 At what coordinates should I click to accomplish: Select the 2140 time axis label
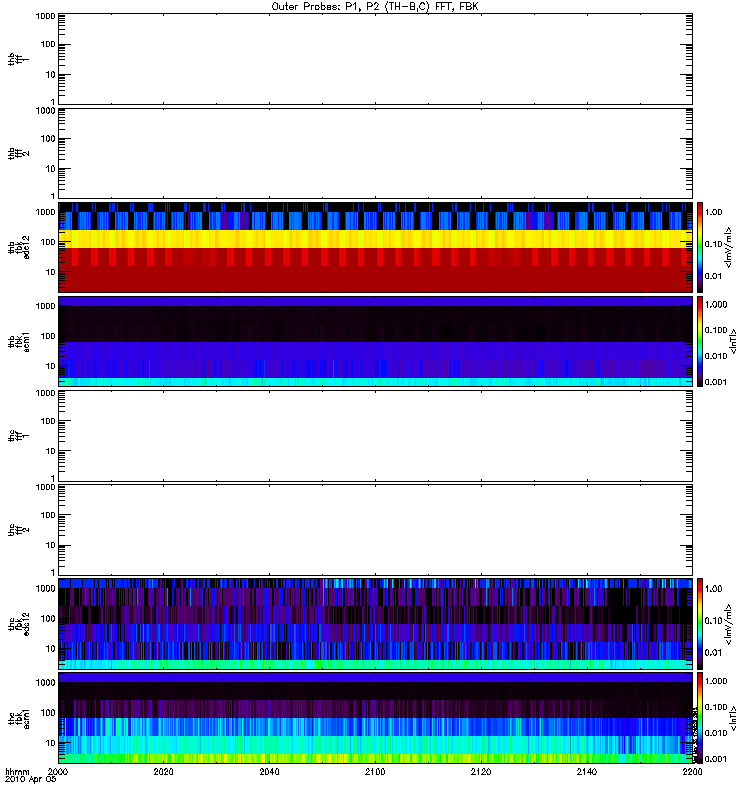click(587, 771)
